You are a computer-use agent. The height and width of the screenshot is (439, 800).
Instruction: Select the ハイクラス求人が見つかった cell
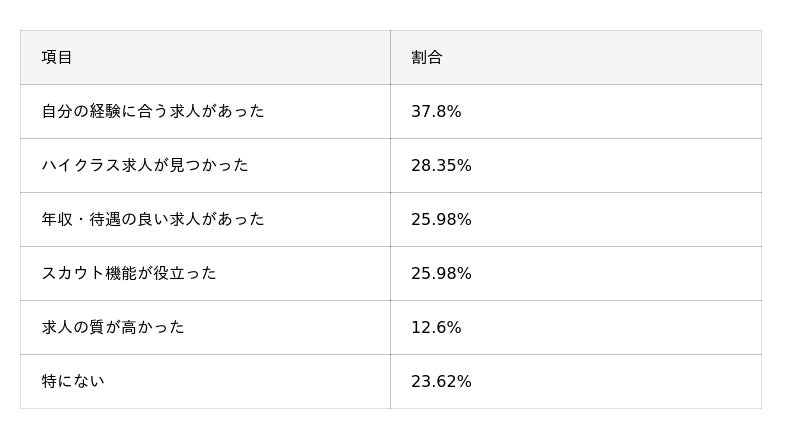pyautogui.click(x=145, y=165)
